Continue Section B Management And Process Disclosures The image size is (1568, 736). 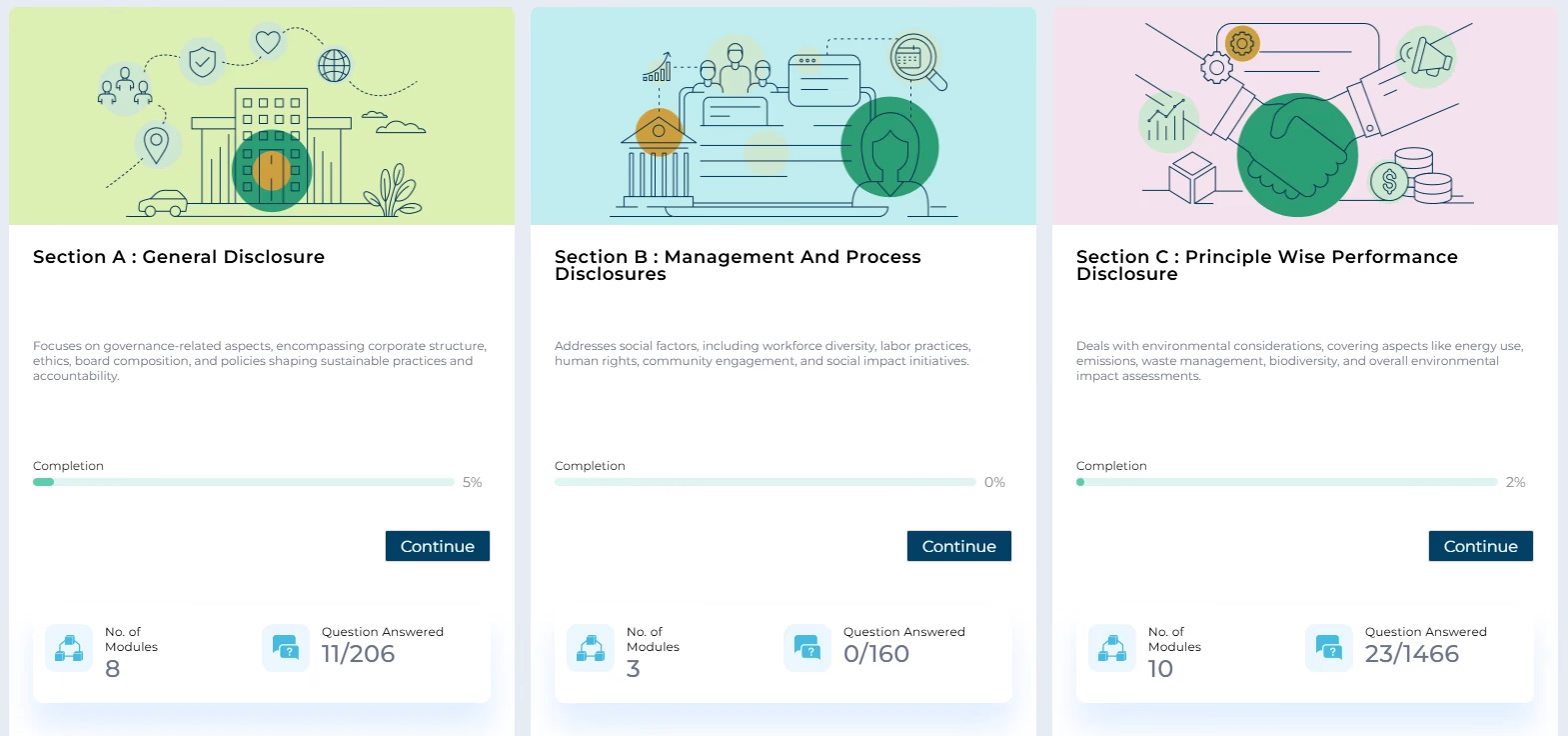pyautogui.click(x=959, y=546)
